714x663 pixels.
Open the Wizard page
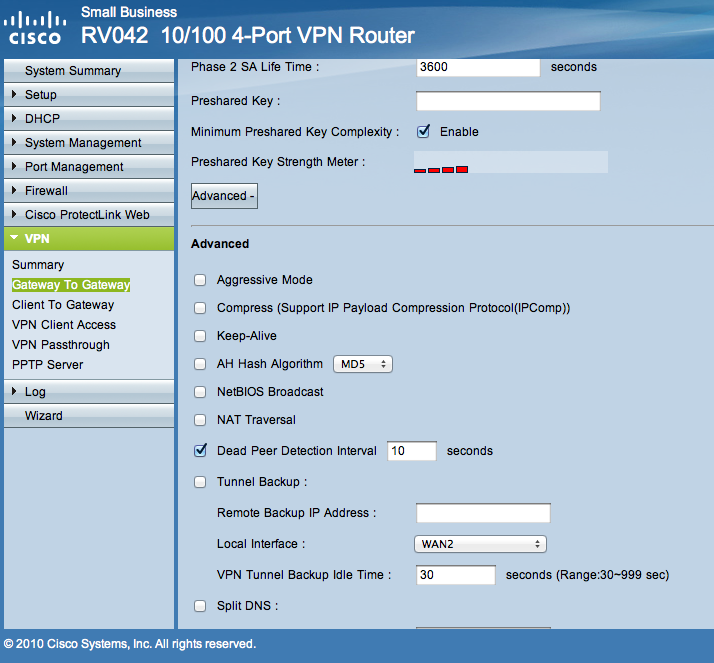pos(89,416)
